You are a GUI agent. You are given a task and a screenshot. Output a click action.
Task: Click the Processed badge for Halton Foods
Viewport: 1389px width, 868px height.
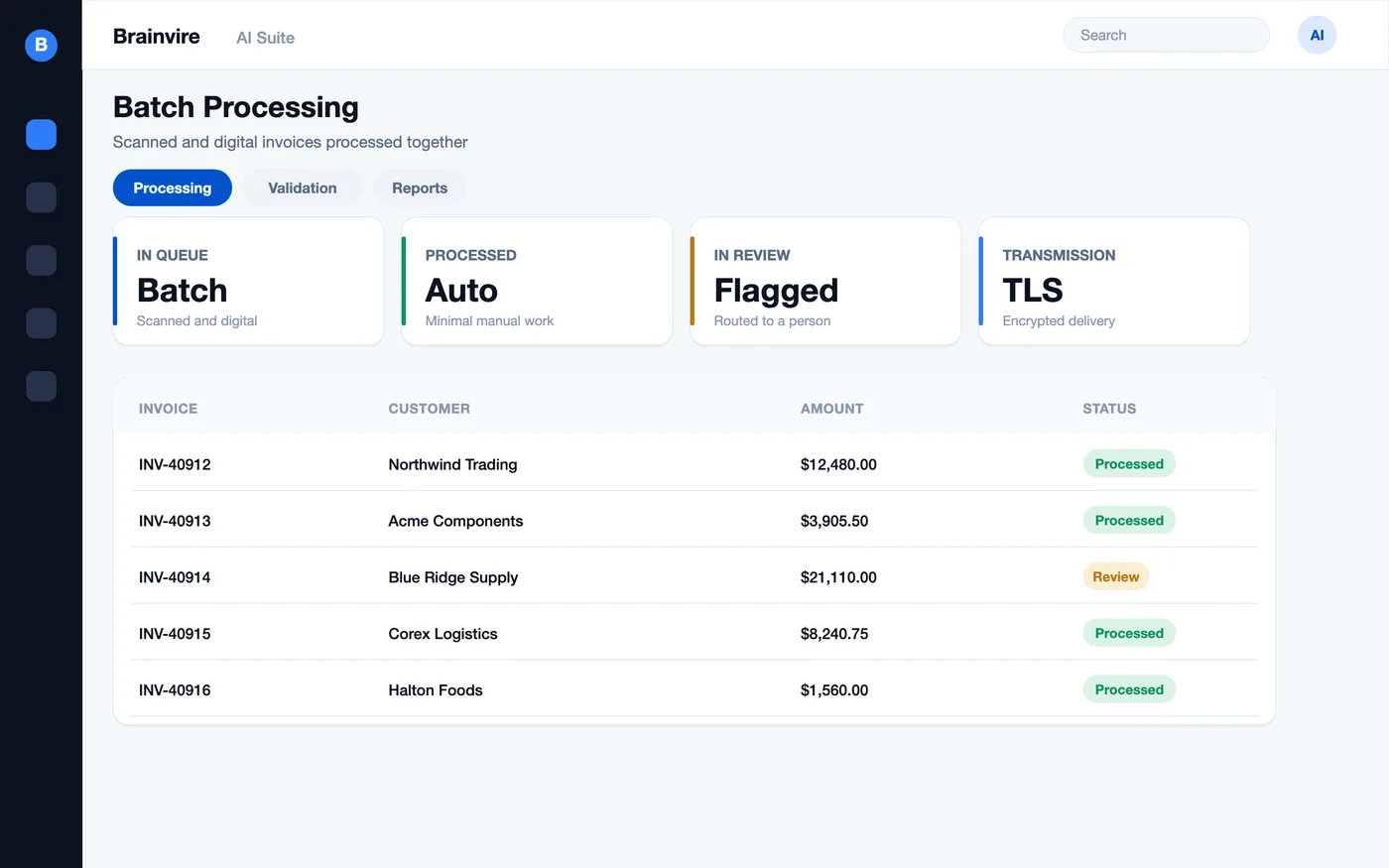(x=1129, y=689)
